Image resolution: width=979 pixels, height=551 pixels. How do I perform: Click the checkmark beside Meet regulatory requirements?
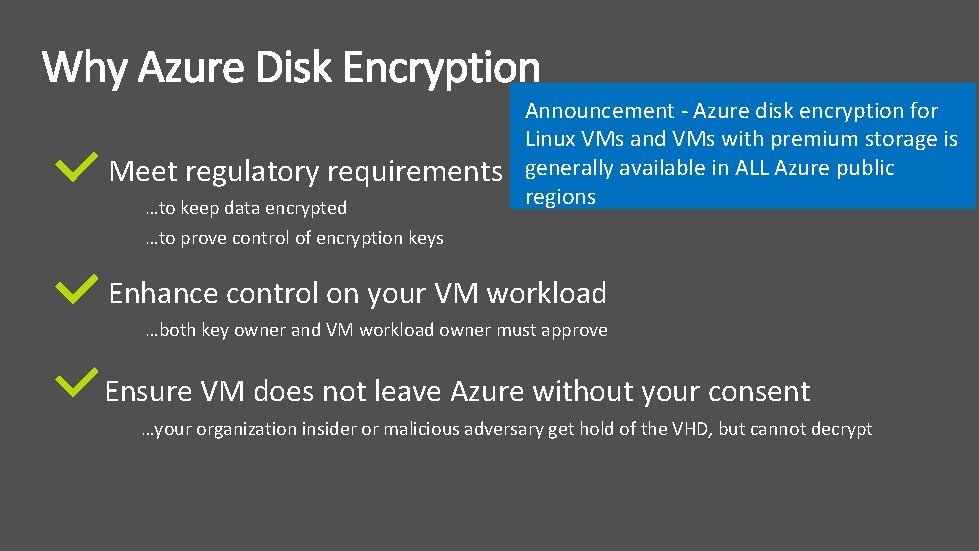pos(78,169)
